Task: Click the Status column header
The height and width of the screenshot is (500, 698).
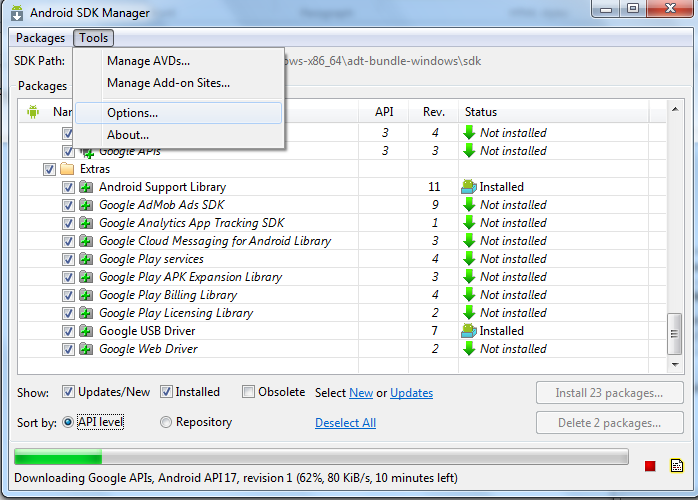Action: tap(553, 112)
